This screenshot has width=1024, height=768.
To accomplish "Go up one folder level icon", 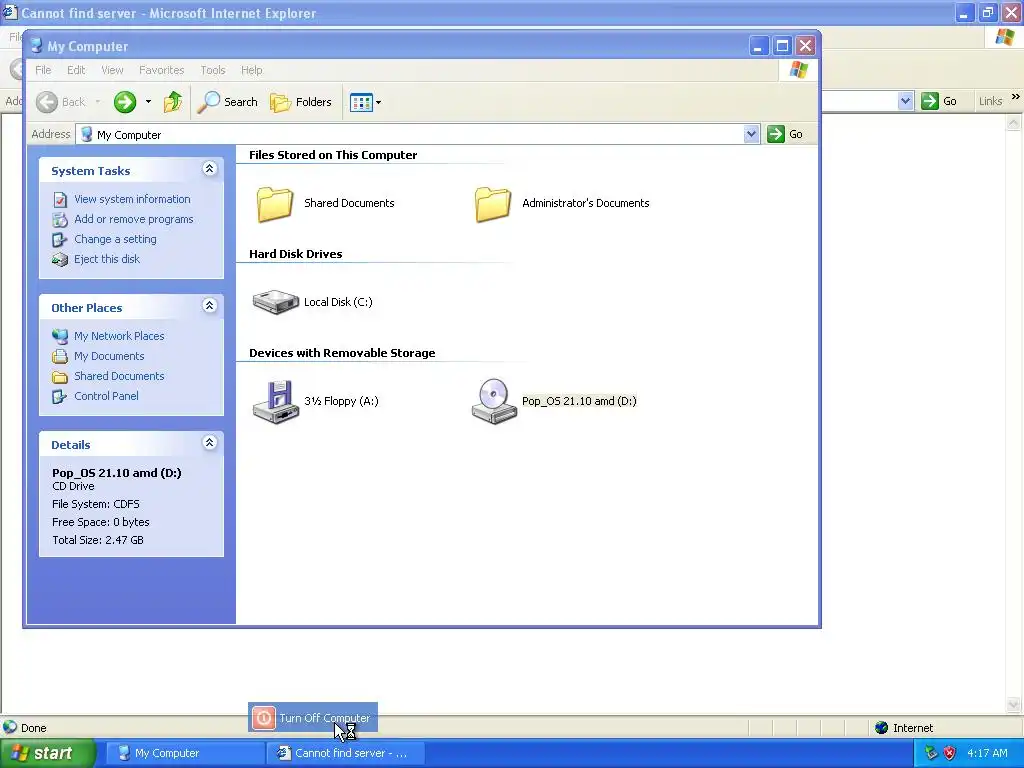I will tap(173, 102).
